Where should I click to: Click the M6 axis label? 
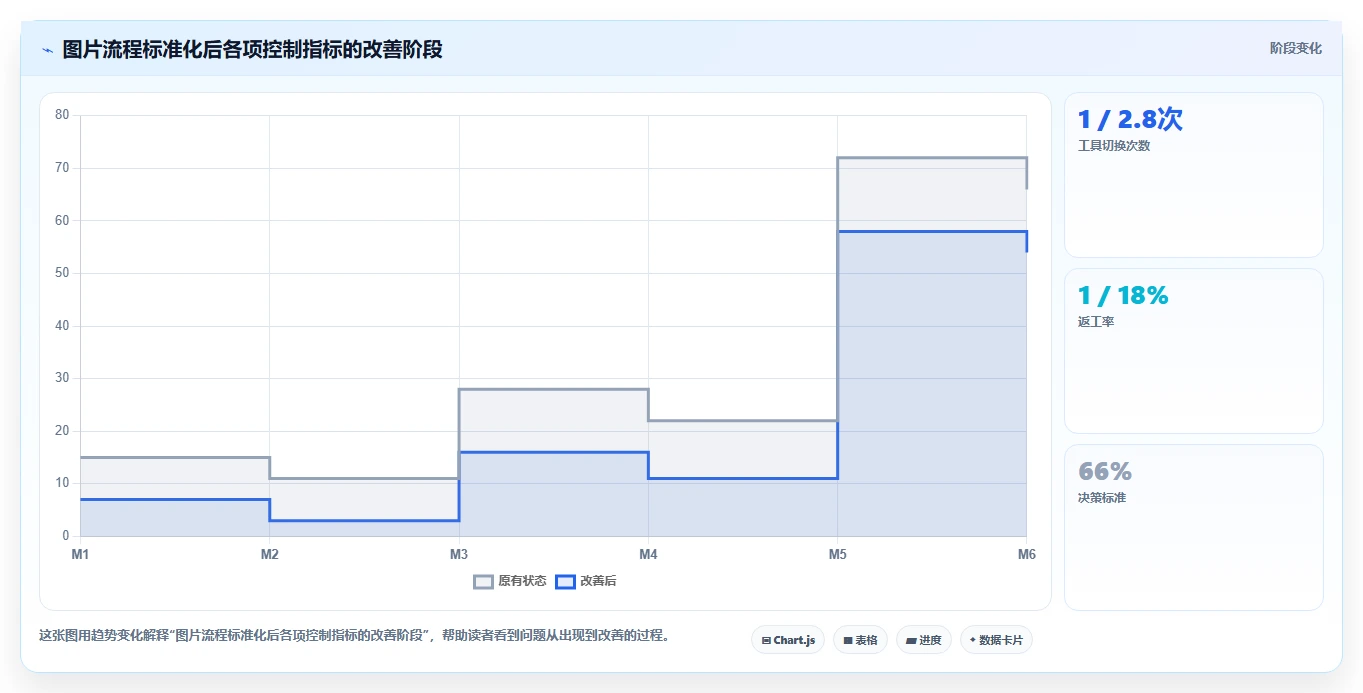tap(1026, 553)
